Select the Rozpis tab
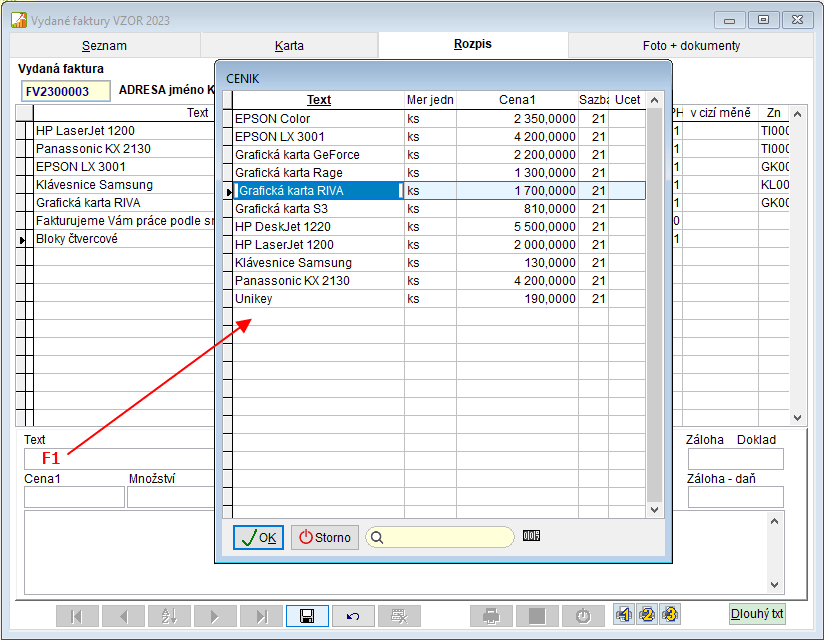Screen dimensions: 824x640 click(x=473, y=44)
